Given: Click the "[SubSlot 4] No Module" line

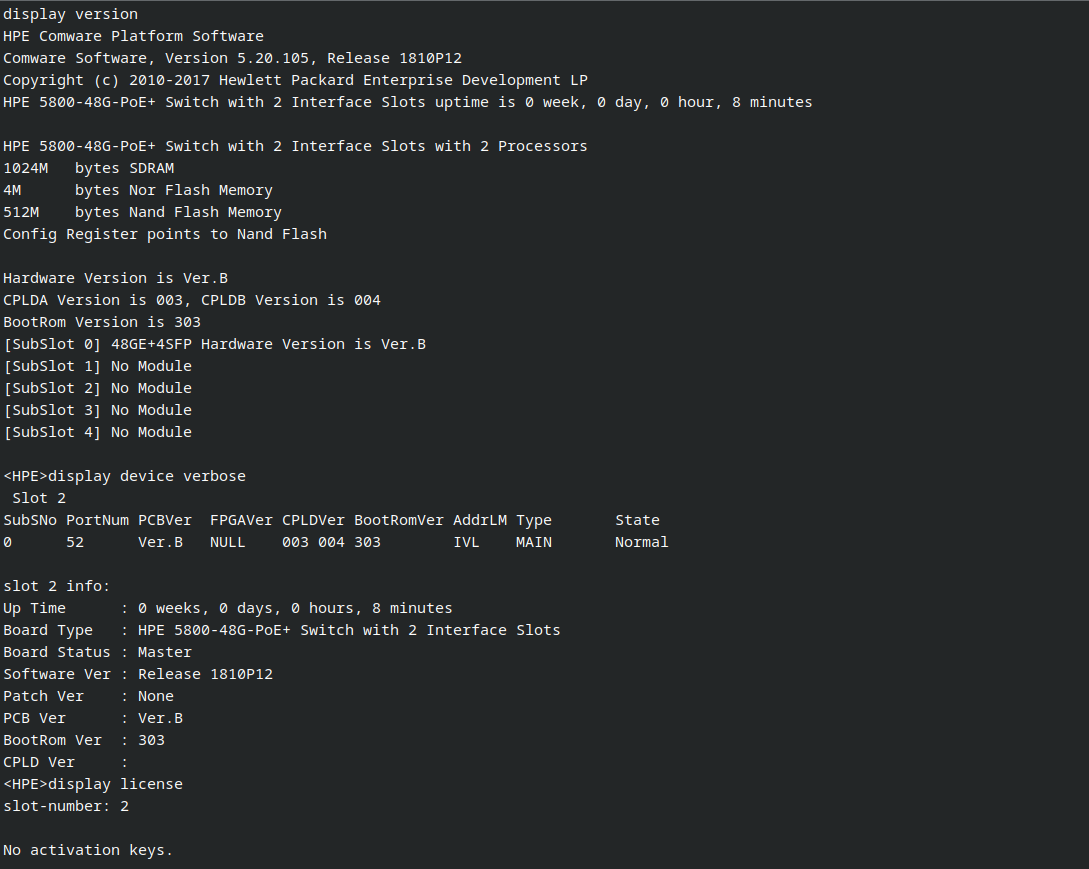Looking at the screenshot, I should point(97,432).
